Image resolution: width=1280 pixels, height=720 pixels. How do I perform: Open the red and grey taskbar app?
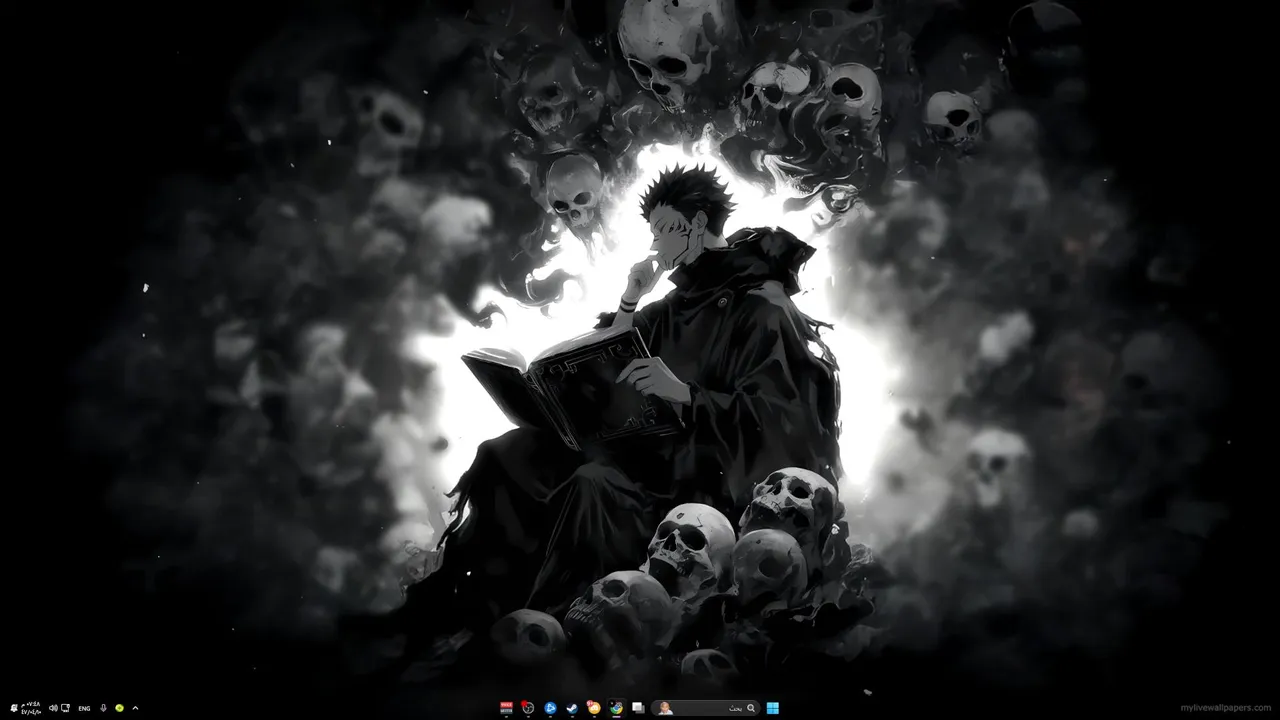[x=506, y=708]
